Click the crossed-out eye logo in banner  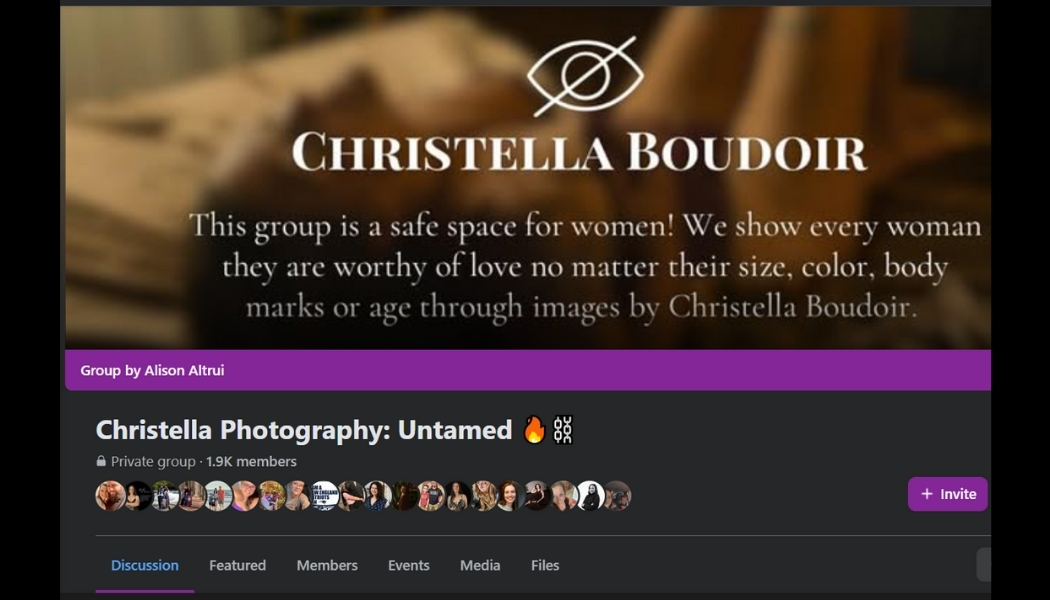point(585,76)
